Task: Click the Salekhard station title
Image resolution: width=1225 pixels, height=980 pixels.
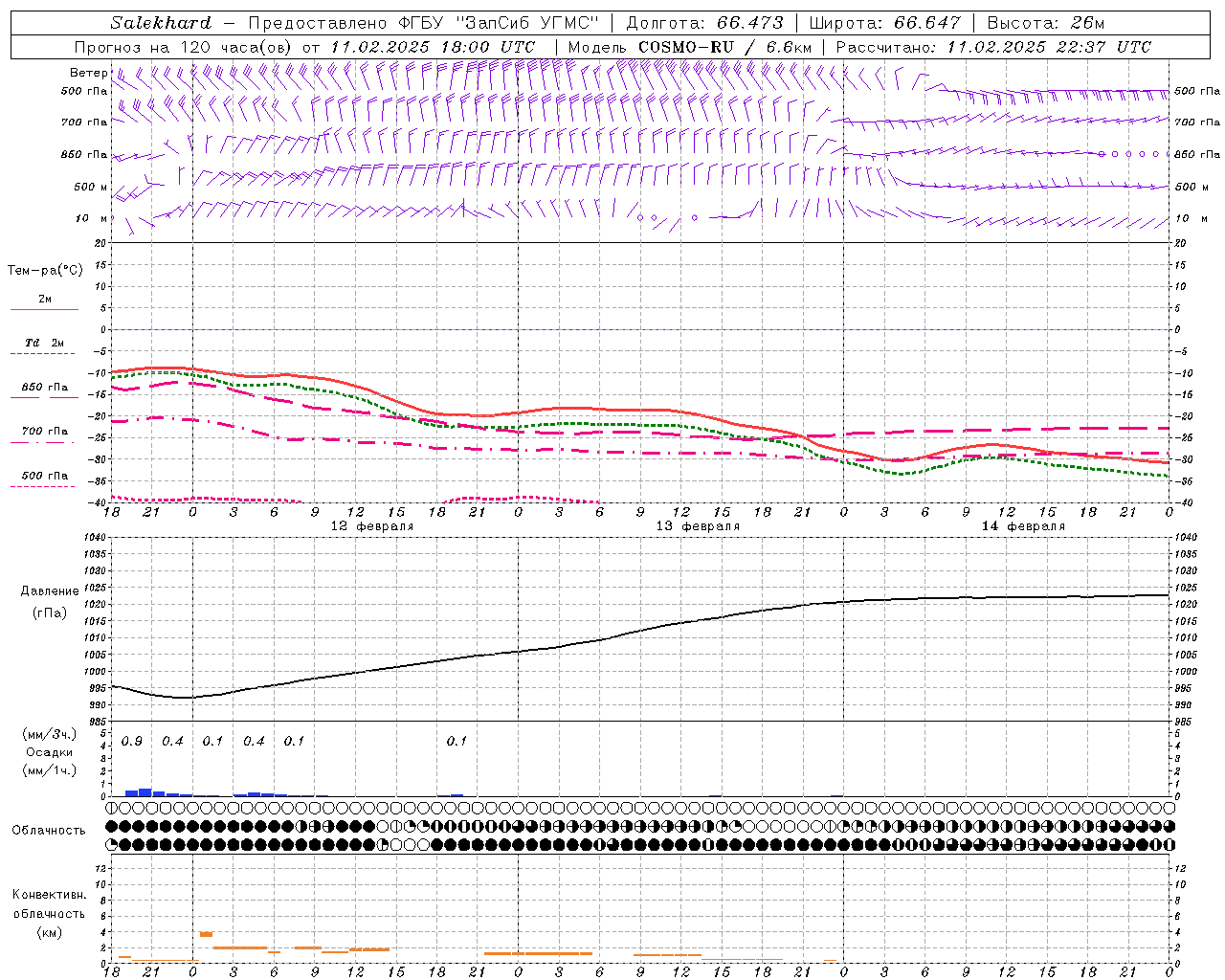Action: (x=161, y=23)
